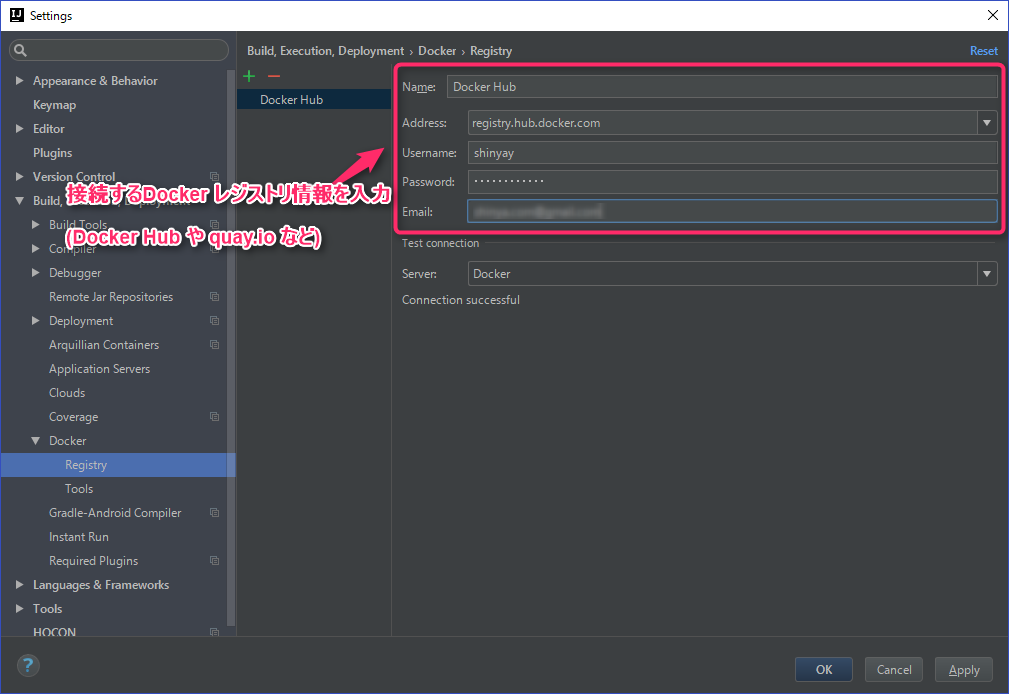1009x694 pixels.
Task: Click the OK button
Action: click(x=824, y=670)
